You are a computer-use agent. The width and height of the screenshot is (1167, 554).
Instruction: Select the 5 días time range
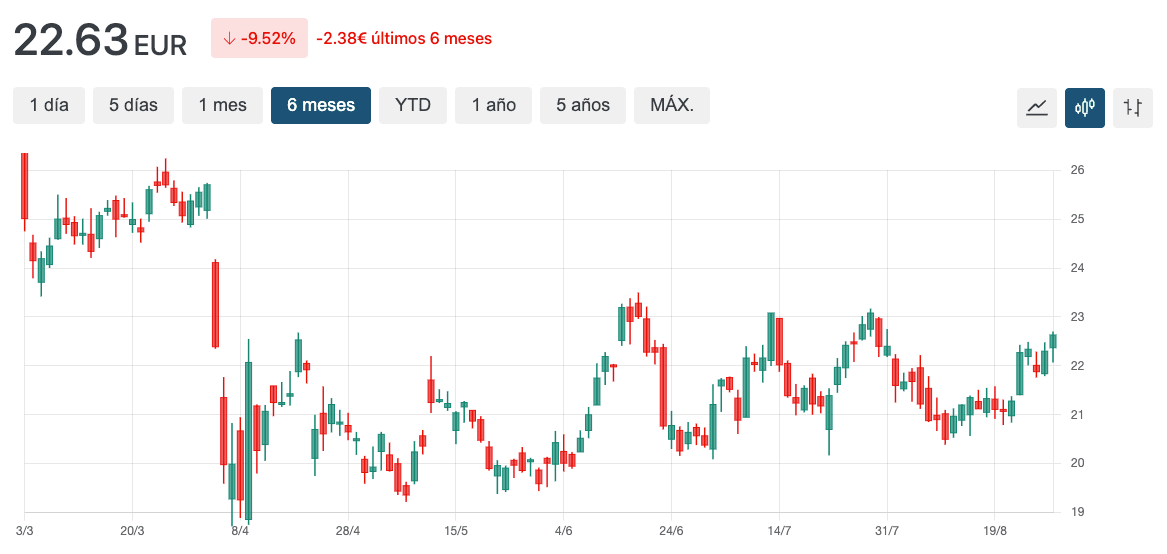click(x=133, y=105)
